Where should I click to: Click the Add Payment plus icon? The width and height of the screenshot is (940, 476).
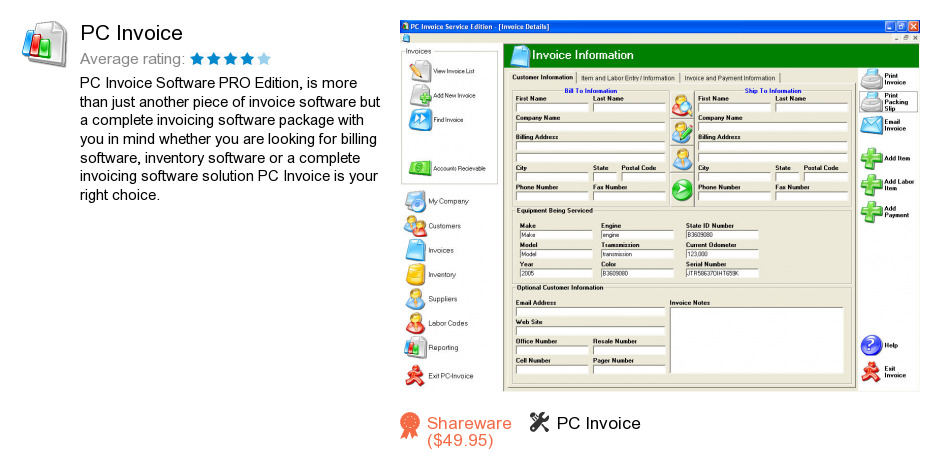(x=871, y=212)
